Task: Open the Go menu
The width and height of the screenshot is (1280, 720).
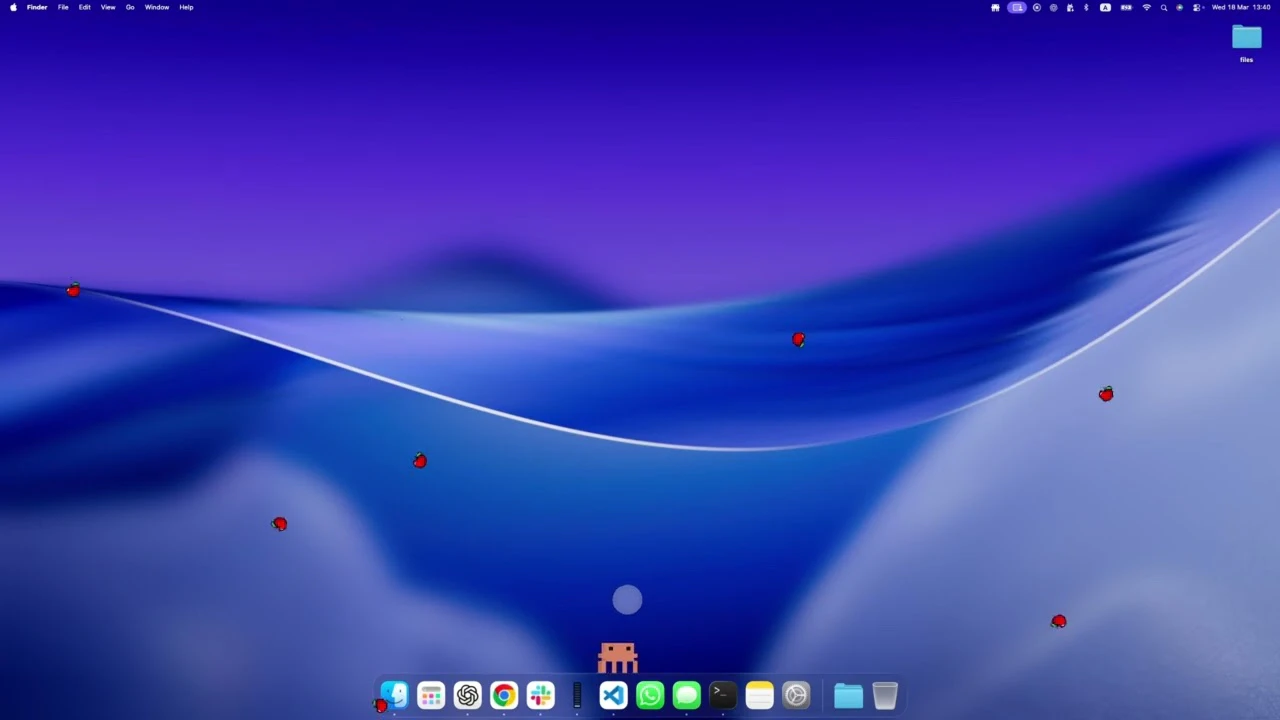Action: 130,7
